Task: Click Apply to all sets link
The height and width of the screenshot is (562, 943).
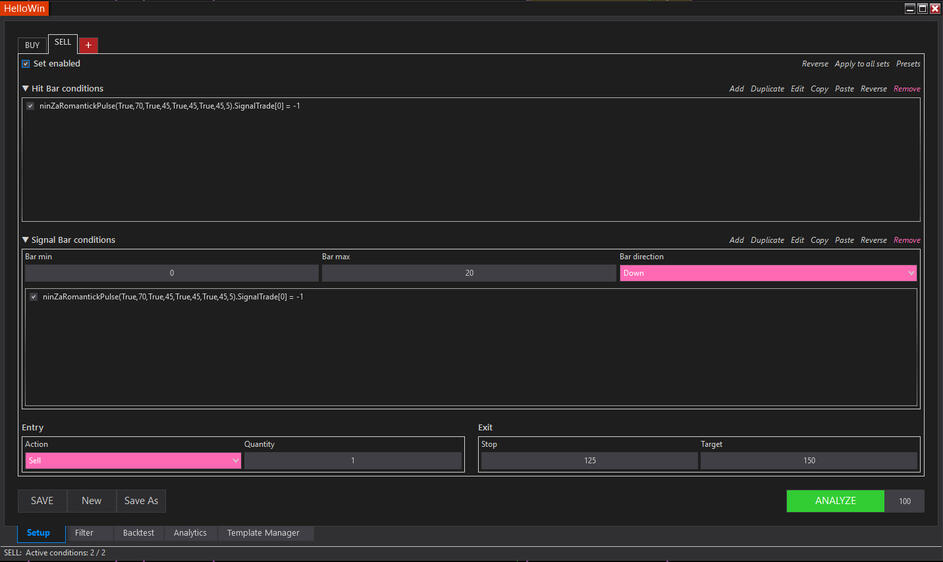Action: [x=861, y=64]
